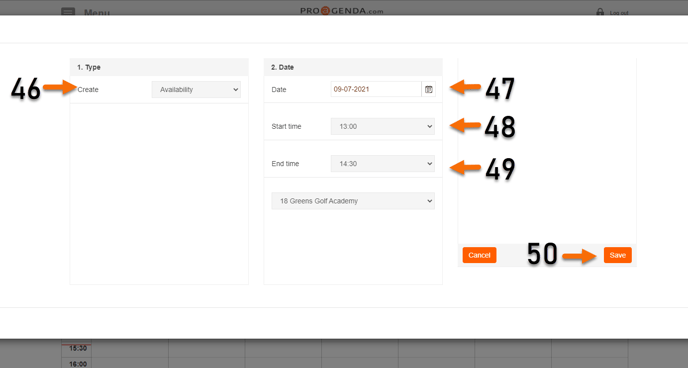
Task: Click the hamburger Menu icon in header
Action: pos(68,11)
